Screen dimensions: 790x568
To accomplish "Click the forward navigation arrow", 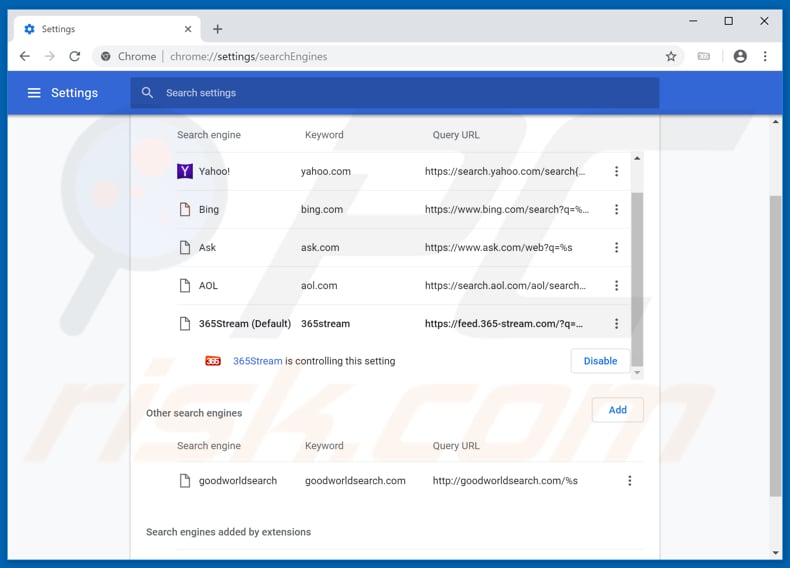I will (49, 56).
